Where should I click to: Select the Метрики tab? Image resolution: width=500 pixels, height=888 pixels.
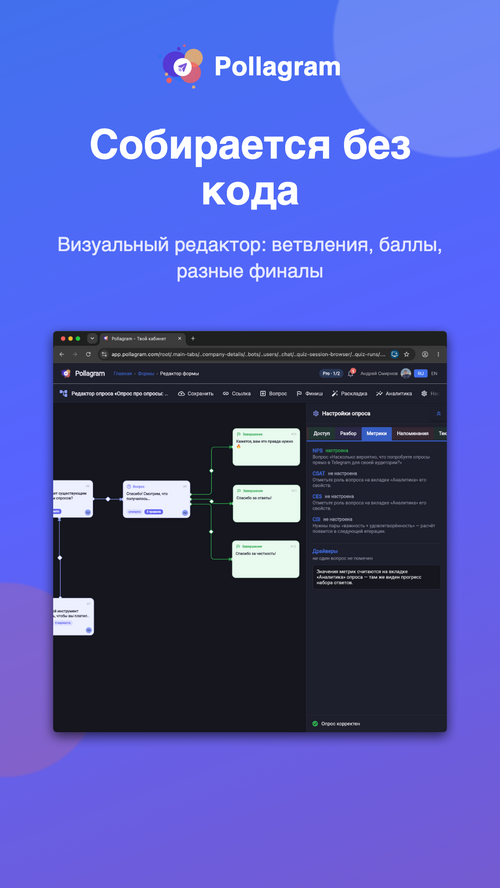(377, 433)
